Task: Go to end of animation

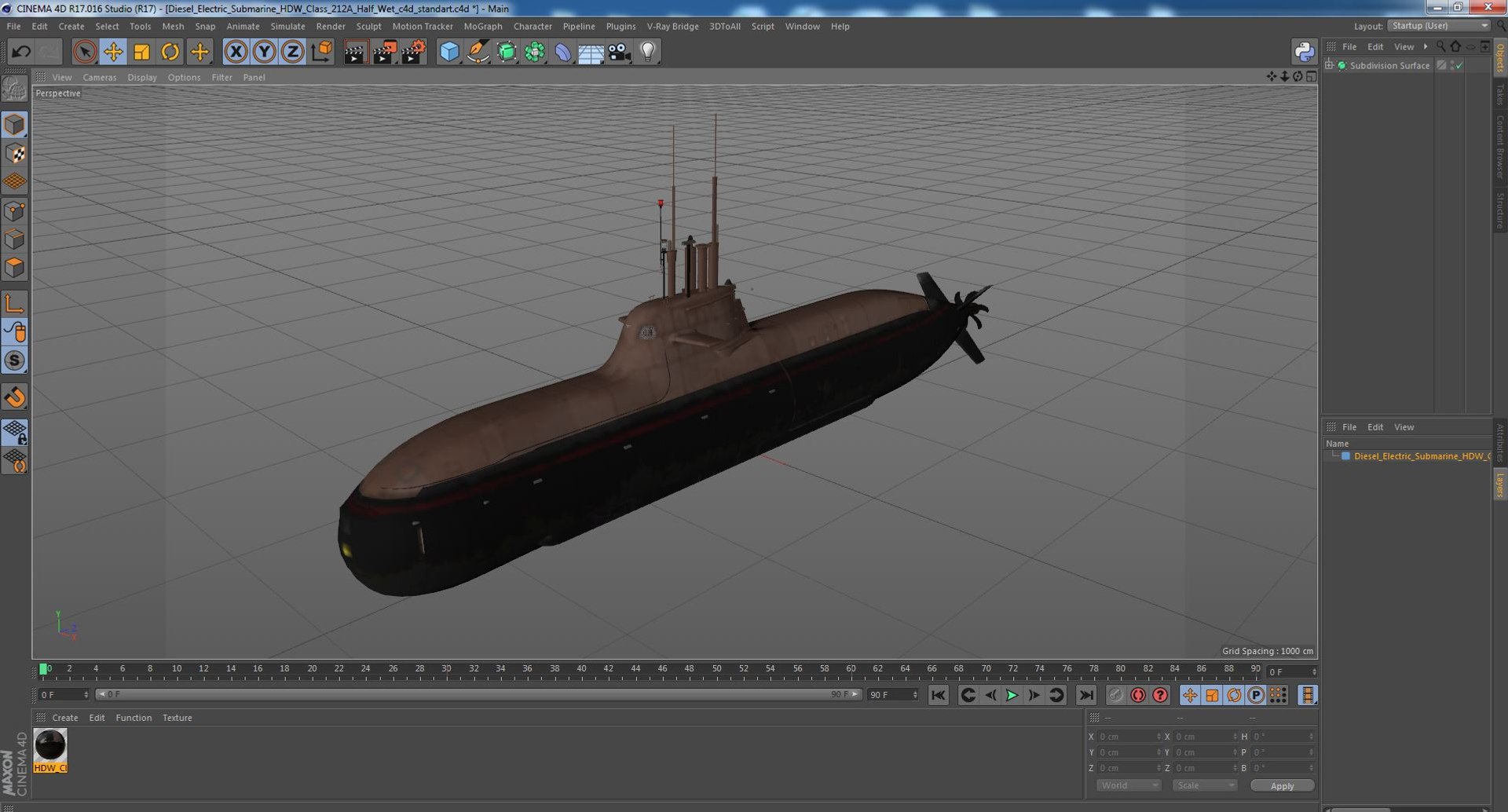Action: pos(1086,695)
